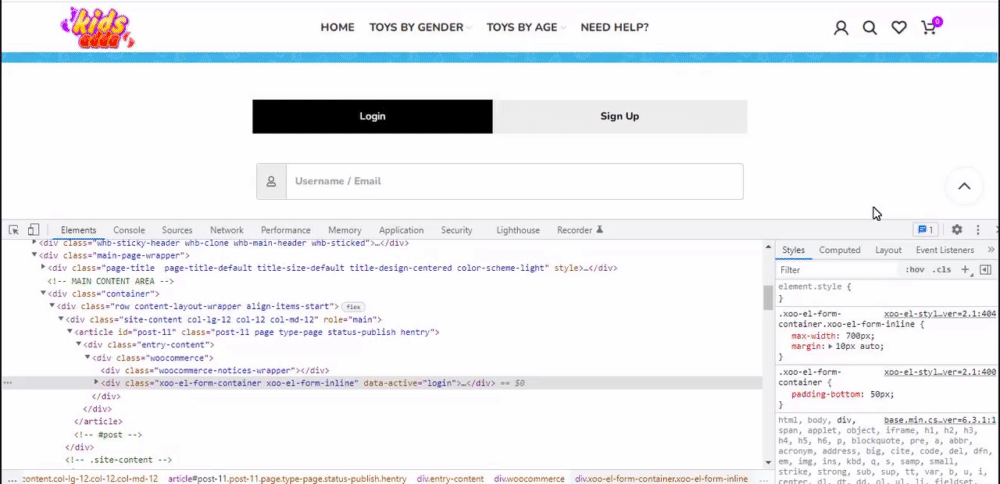Open the Security tab

tap(457, 230)
